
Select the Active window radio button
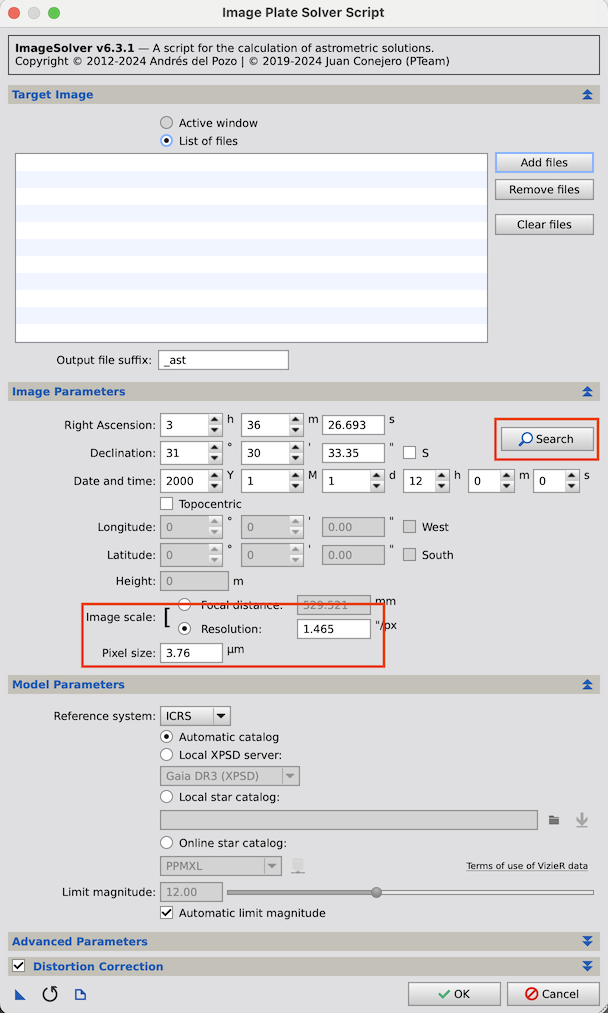pyautogui.click(x=167, y=123)
